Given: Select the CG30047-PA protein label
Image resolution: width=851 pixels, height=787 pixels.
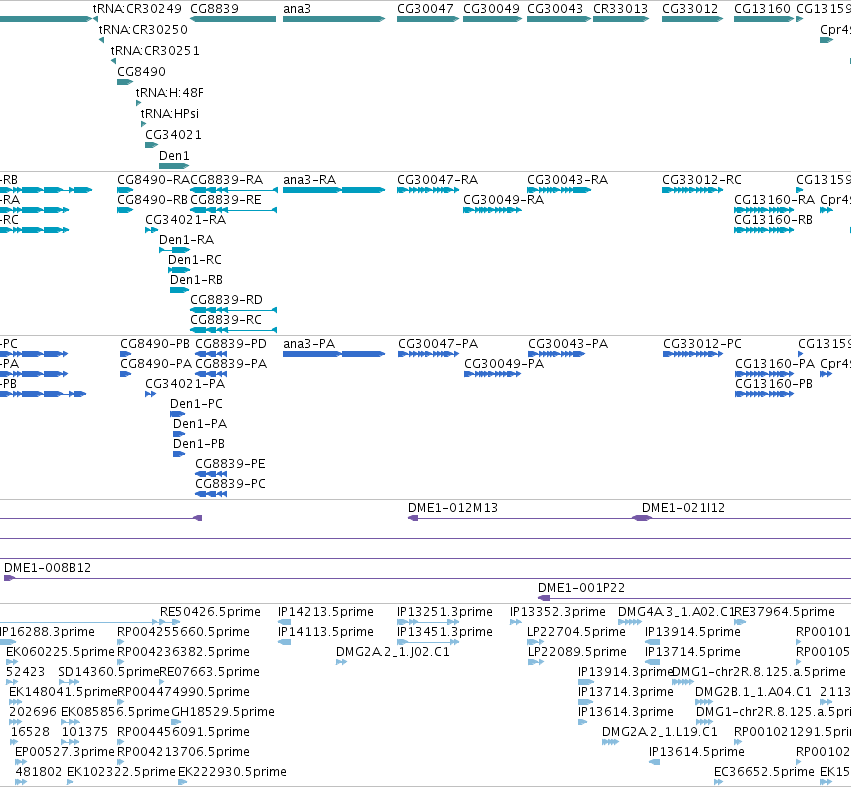Looking at the screenshot, I should [438, 344].
